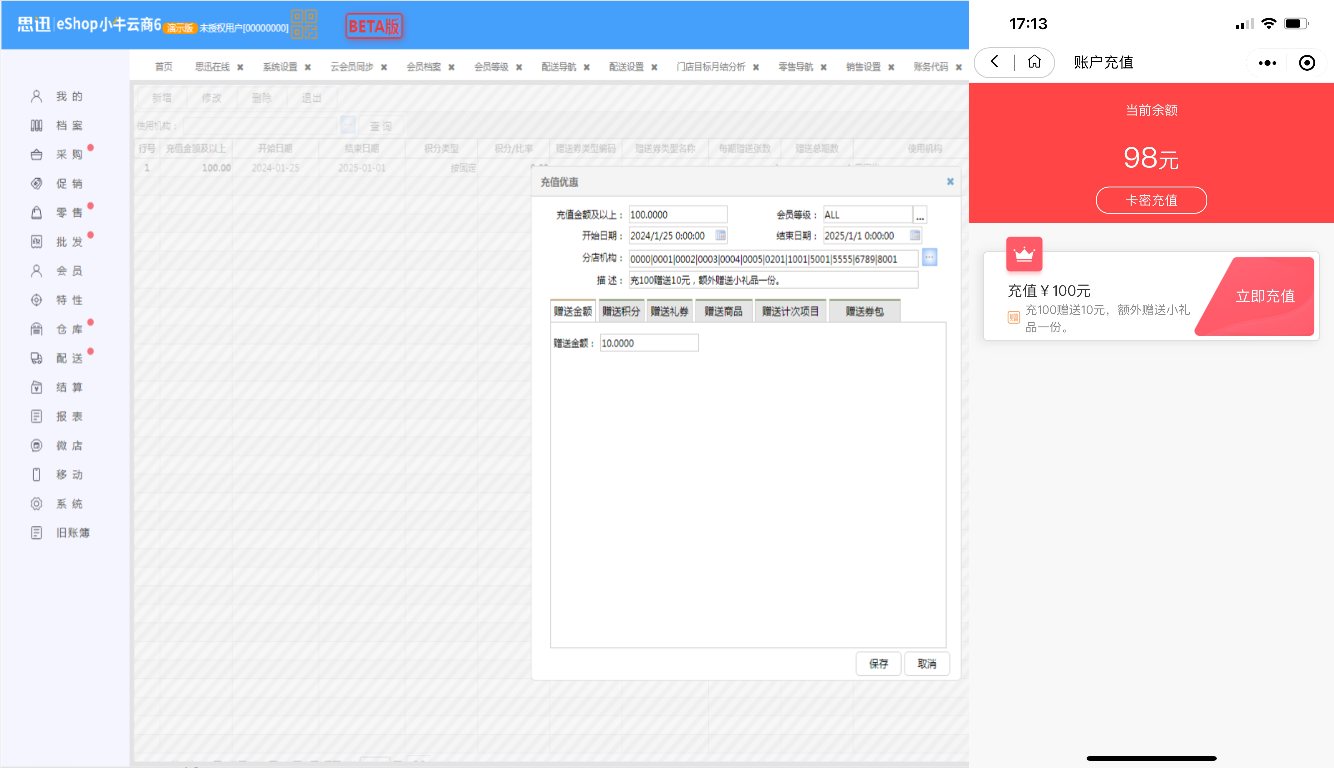This screenshot has height=768, width=1334.
Task: Click 退出 toolbar button
Action: click(x=312, y=98)
